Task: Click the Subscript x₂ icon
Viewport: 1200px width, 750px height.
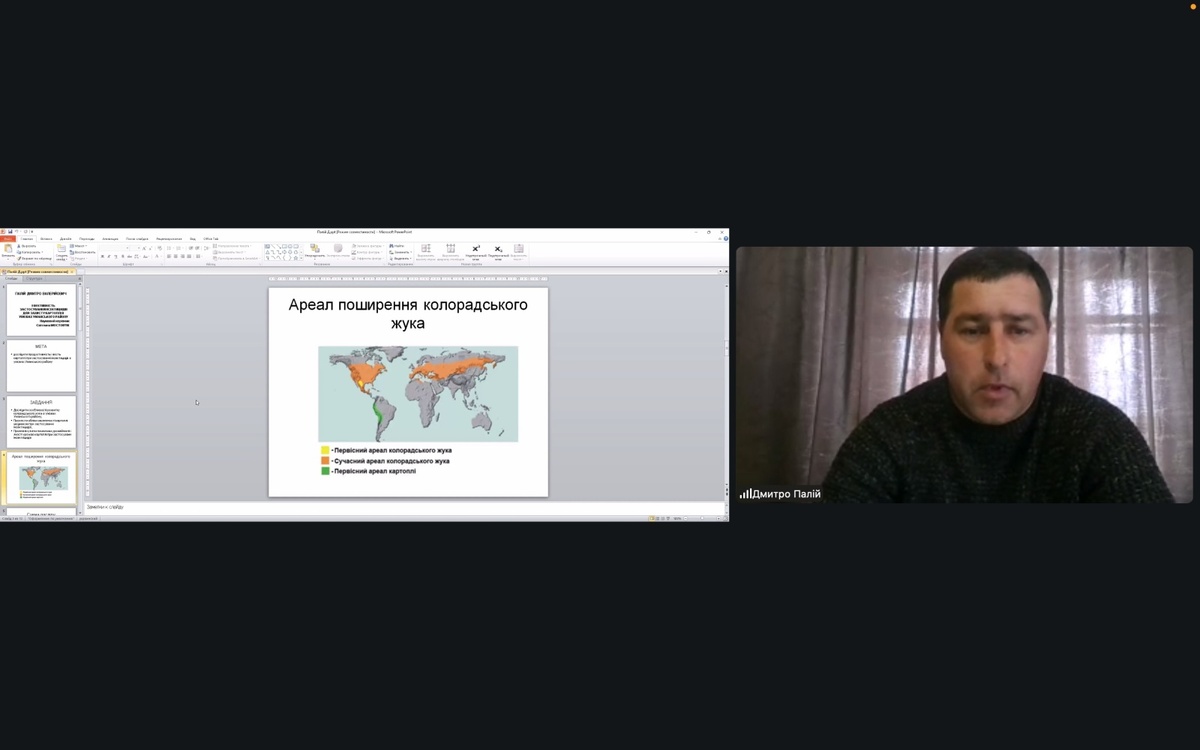Action: pos(498,248)
